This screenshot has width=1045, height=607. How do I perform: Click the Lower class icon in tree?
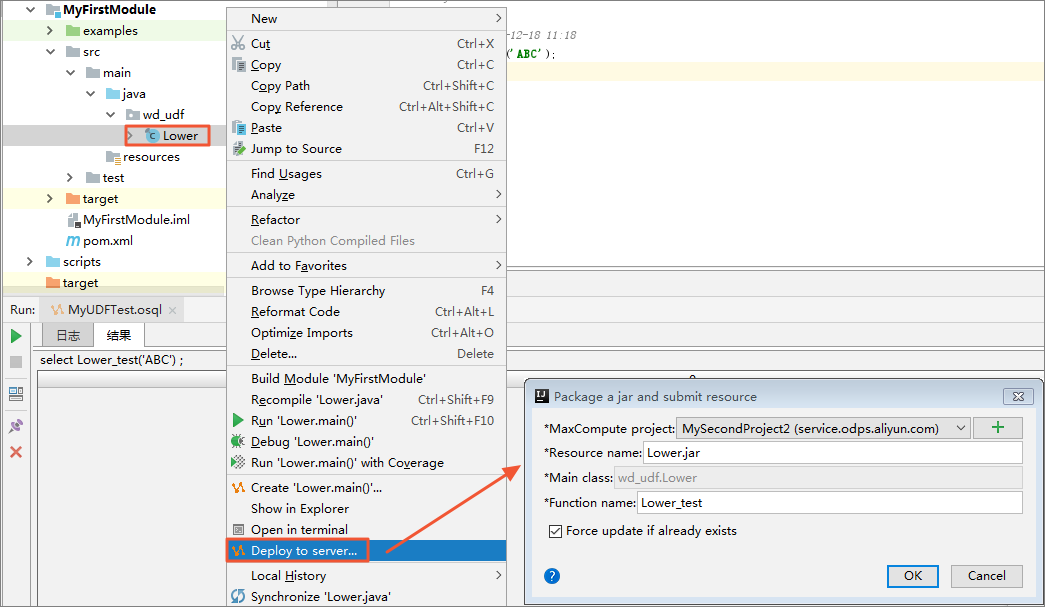153,136
